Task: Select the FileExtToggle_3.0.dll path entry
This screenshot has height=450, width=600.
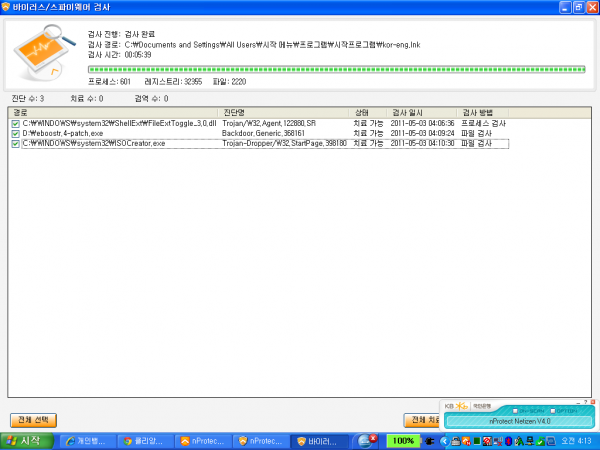Action: click(x=119, y=124)
